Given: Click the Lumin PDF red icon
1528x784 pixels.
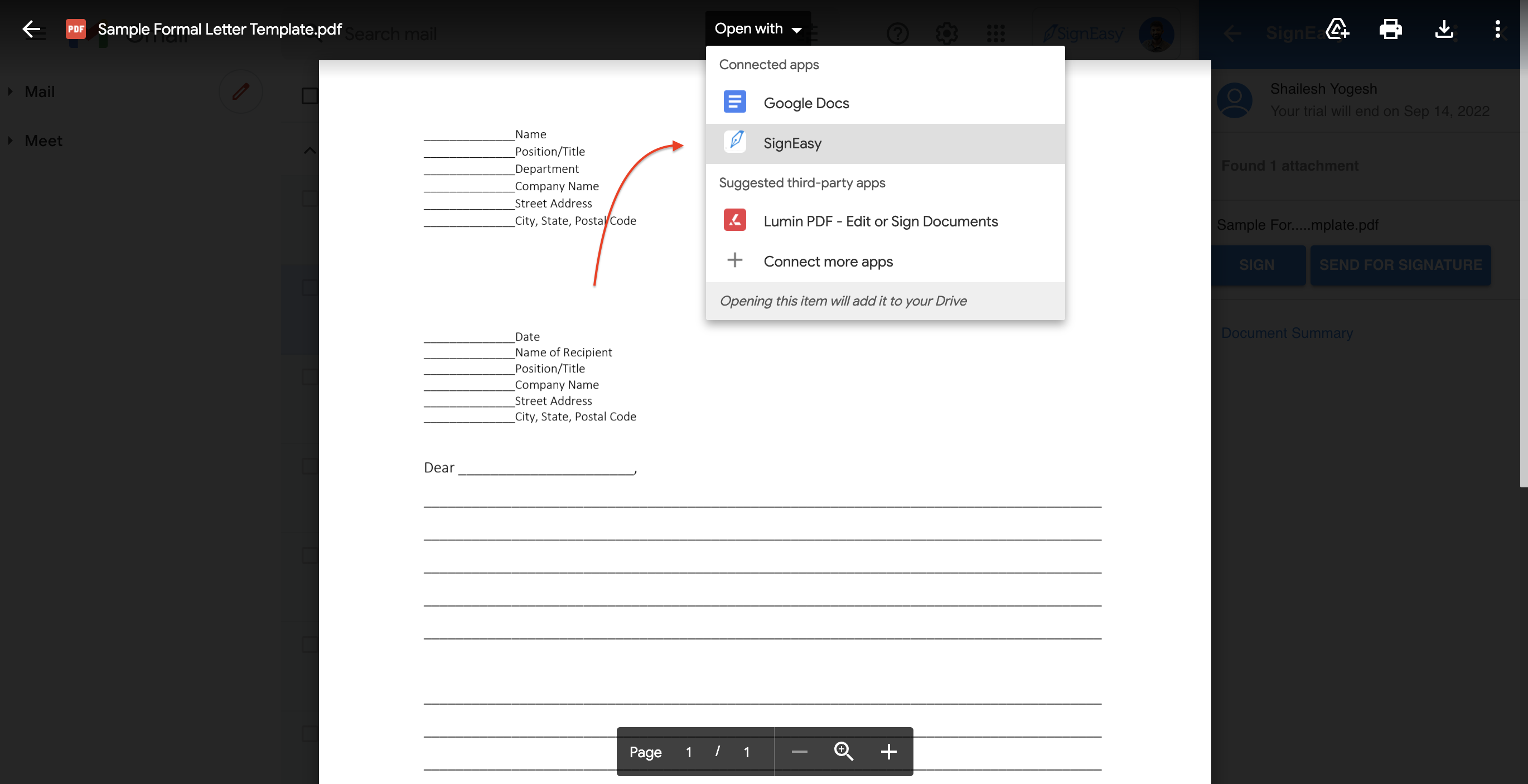Looking at the screenshot, I should tap(734, 220).
